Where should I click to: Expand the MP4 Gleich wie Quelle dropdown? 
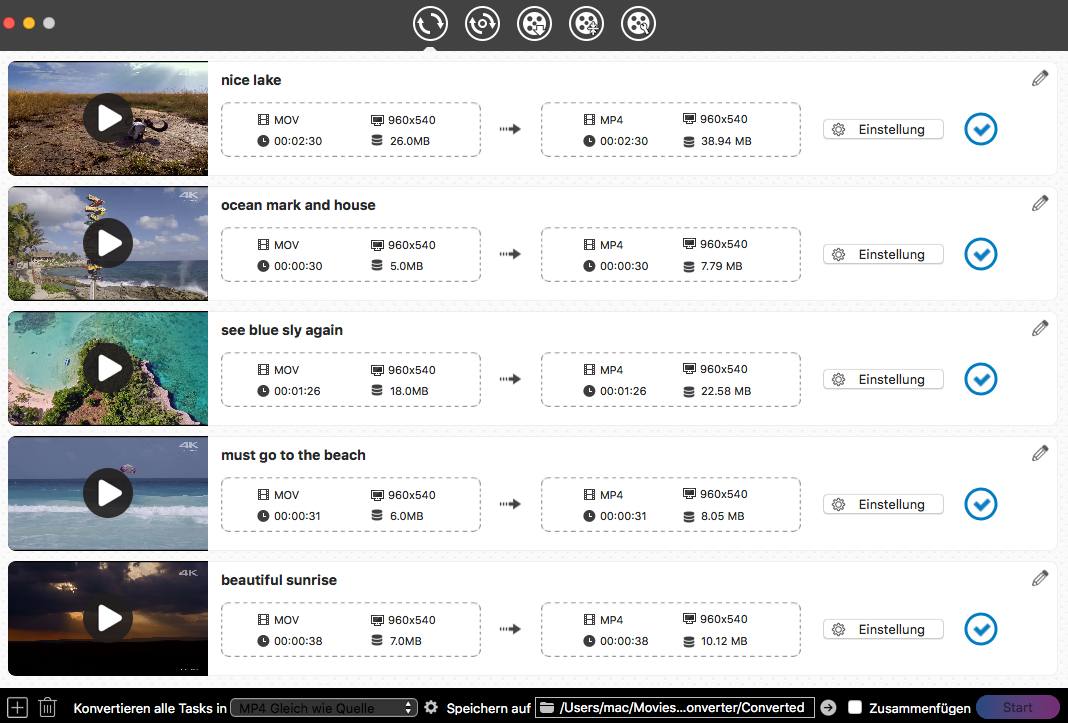point(323,707)
